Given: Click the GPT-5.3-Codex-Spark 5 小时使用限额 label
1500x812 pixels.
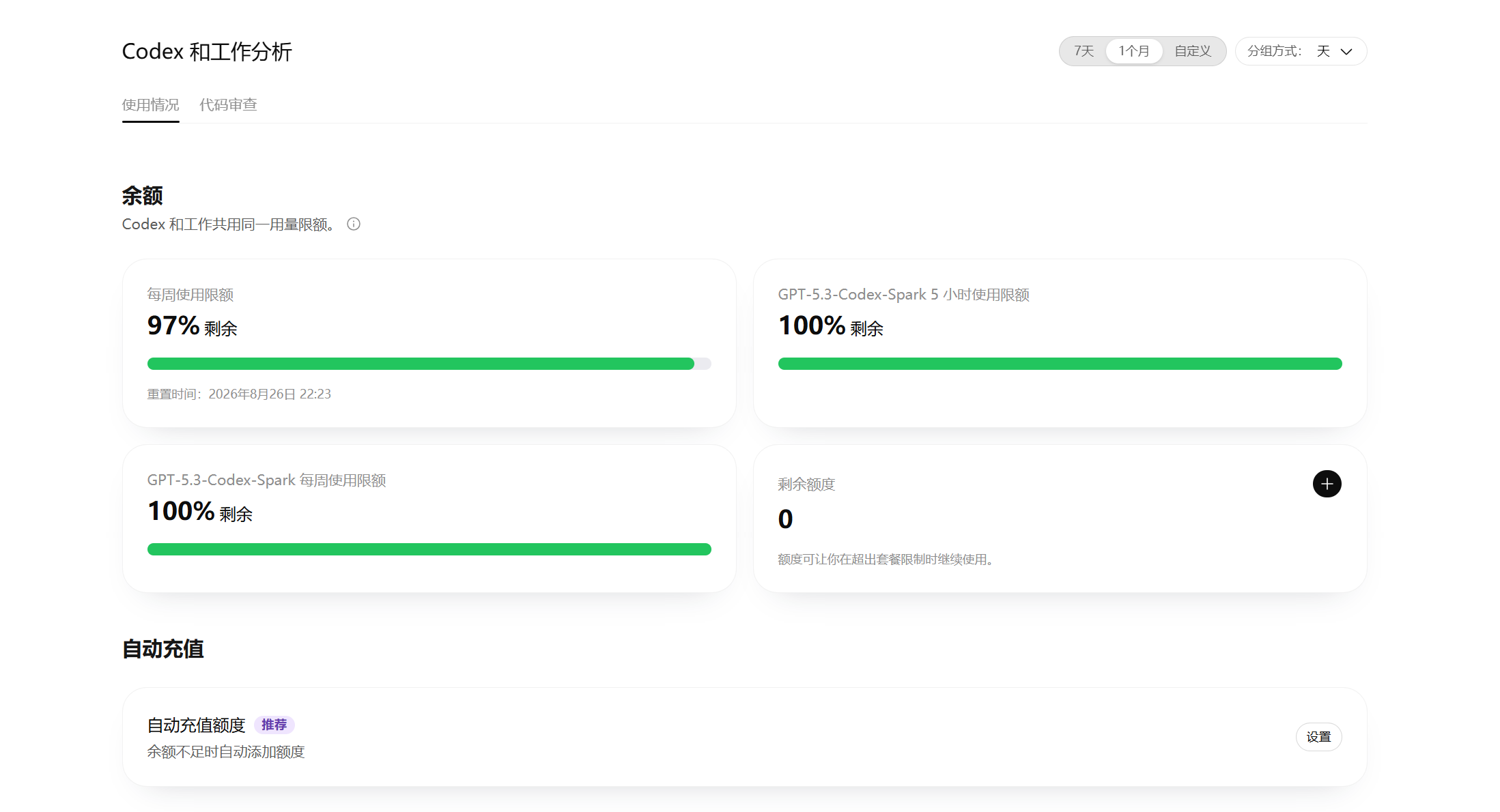Looking at the screenshot, I should coord(904,295).
